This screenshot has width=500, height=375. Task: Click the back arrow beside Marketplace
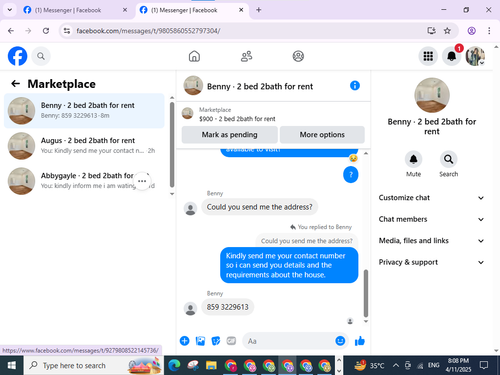coord(16,84)
